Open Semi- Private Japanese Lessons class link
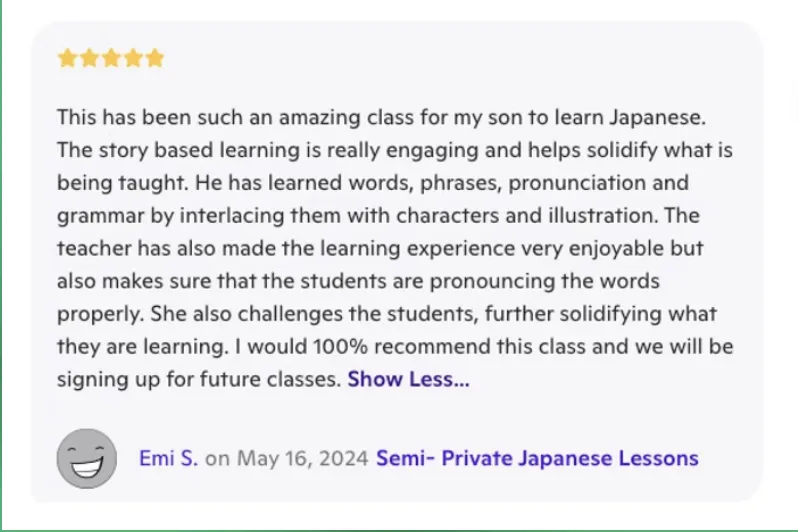Image resolution: width=798 pixels, height=532 pixels. (537, 459)
